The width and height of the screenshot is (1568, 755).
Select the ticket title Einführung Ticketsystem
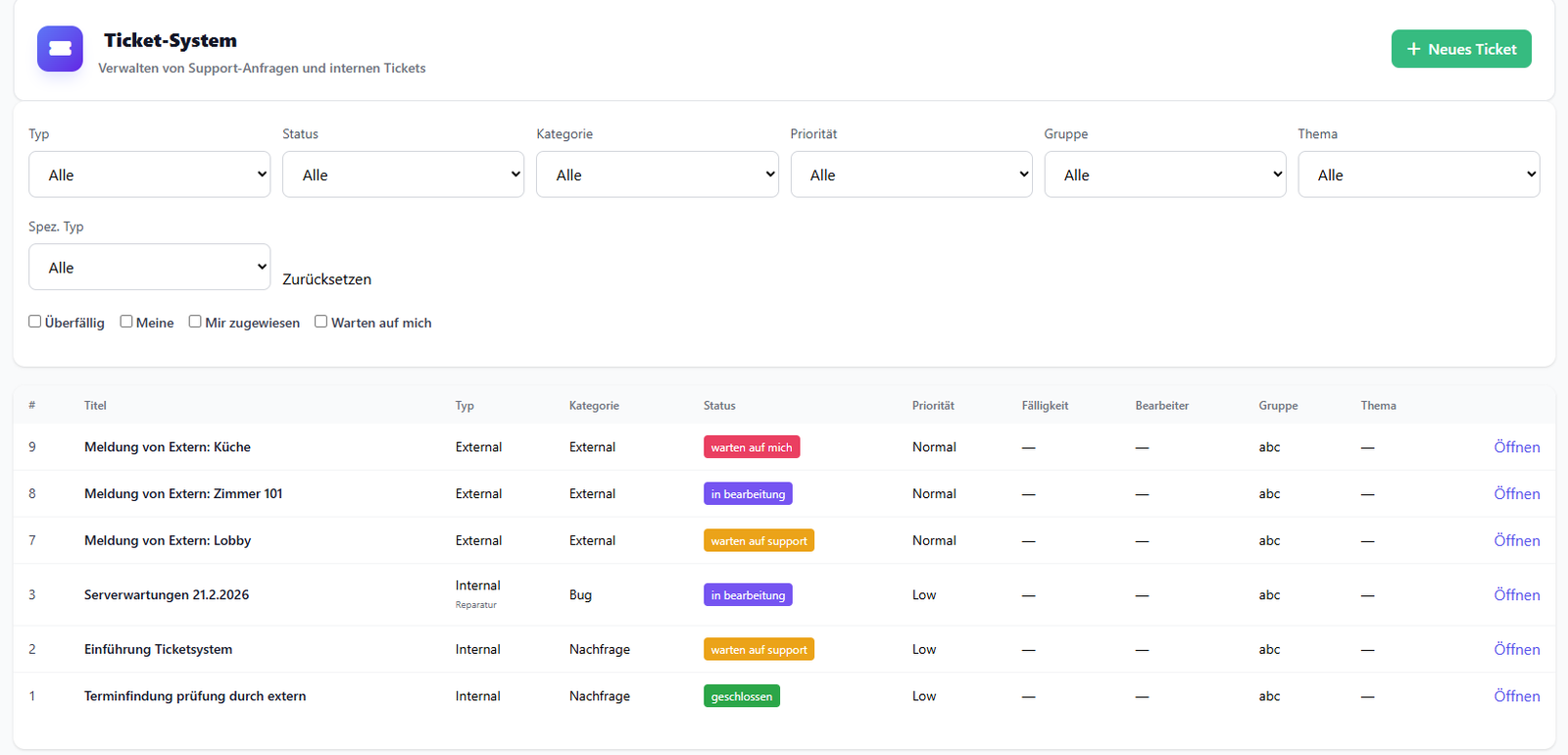(158, 649)
